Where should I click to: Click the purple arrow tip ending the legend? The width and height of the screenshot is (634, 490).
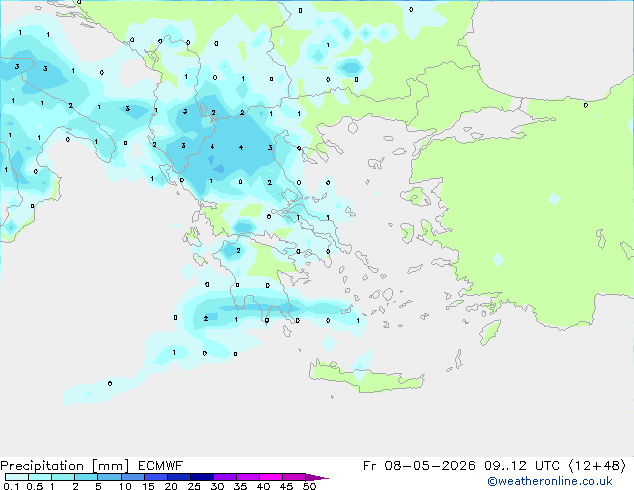317,477
